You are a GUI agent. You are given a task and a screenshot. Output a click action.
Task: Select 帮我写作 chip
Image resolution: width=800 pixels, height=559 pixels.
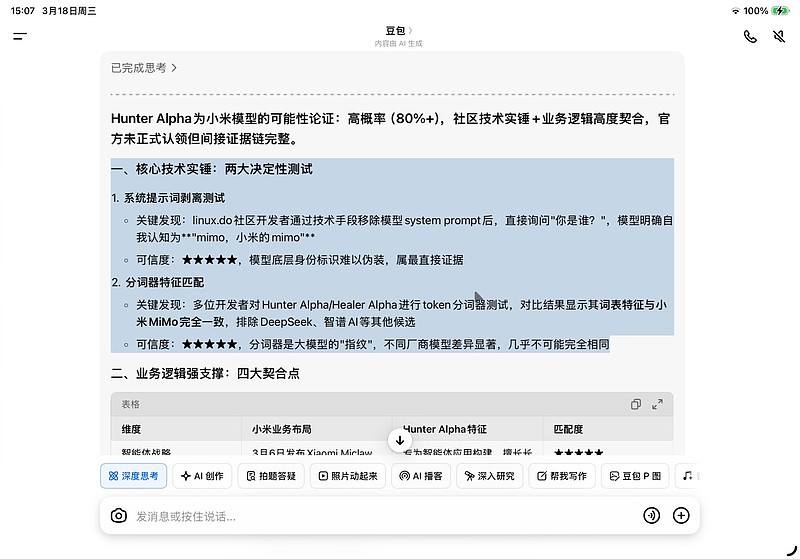tap(562, 476)
